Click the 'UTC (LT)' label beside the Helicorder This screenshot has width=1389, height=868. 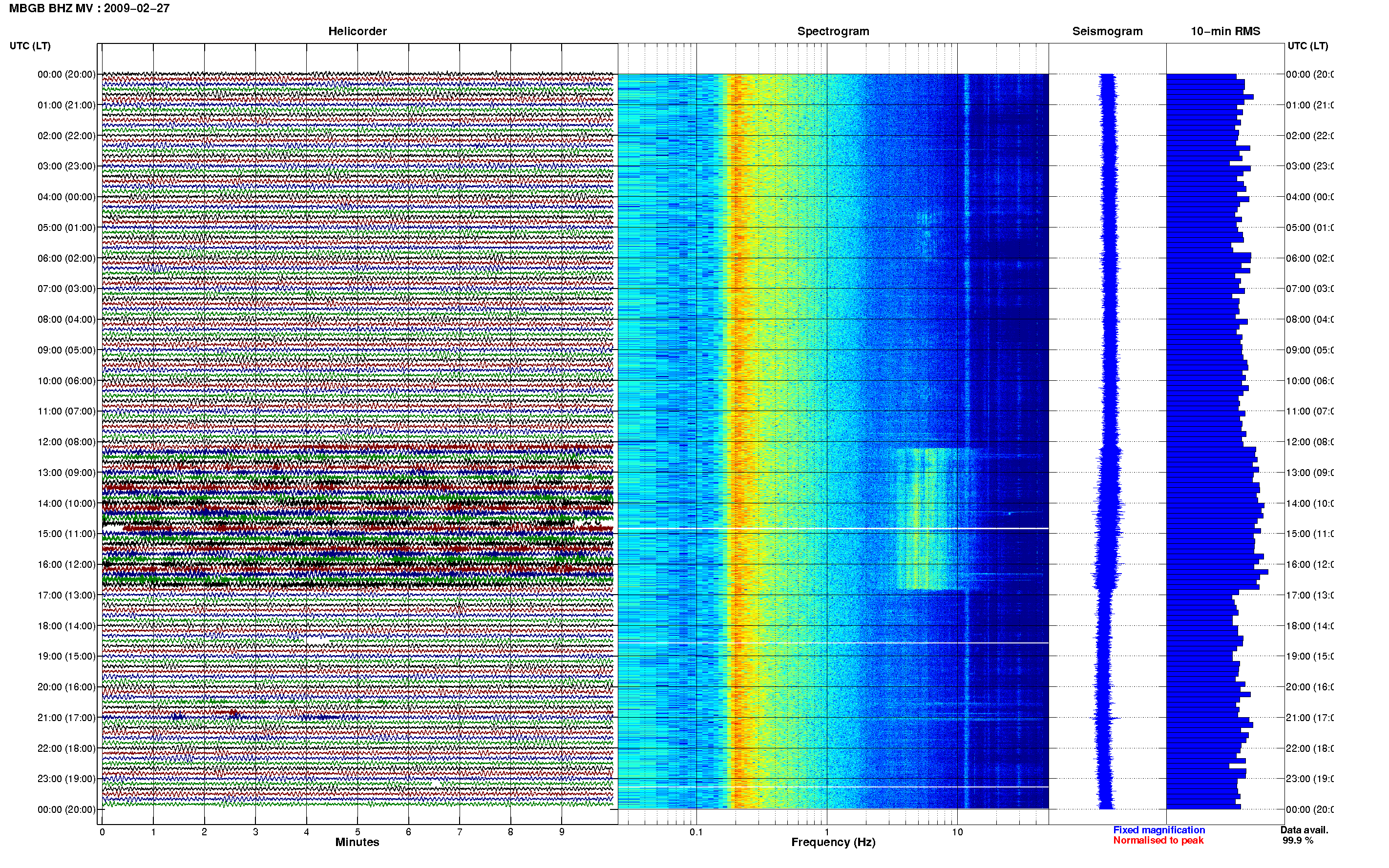pos(30,45)
